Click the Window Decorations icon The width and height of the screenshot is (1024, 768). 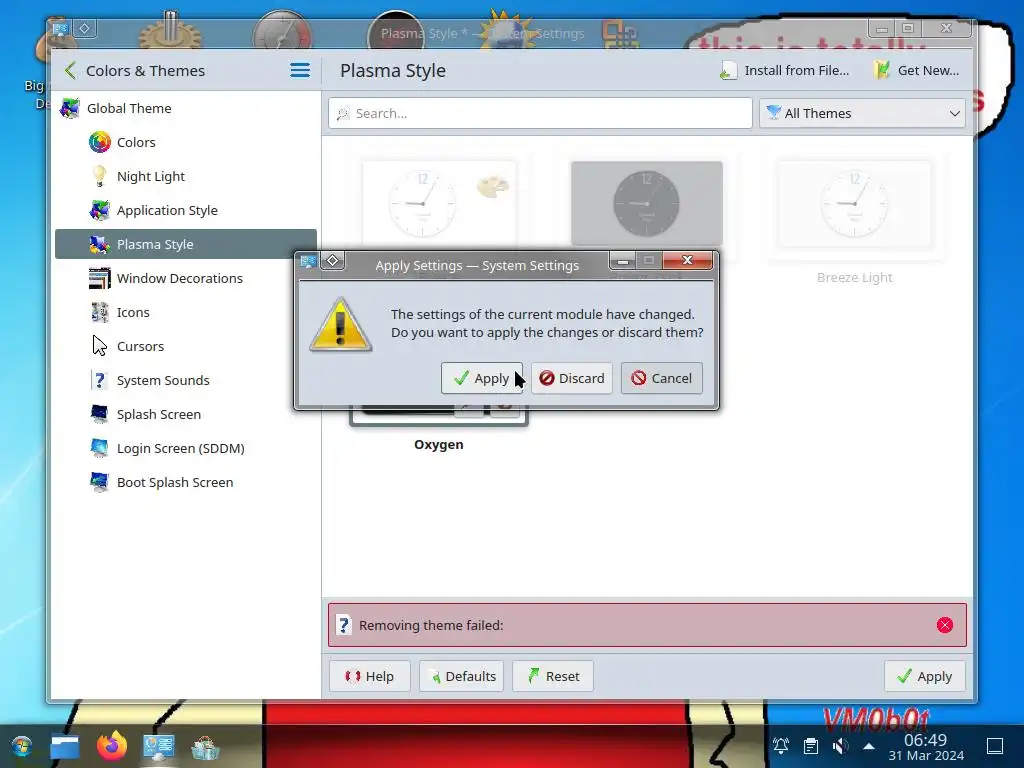[x=100, y=278]
